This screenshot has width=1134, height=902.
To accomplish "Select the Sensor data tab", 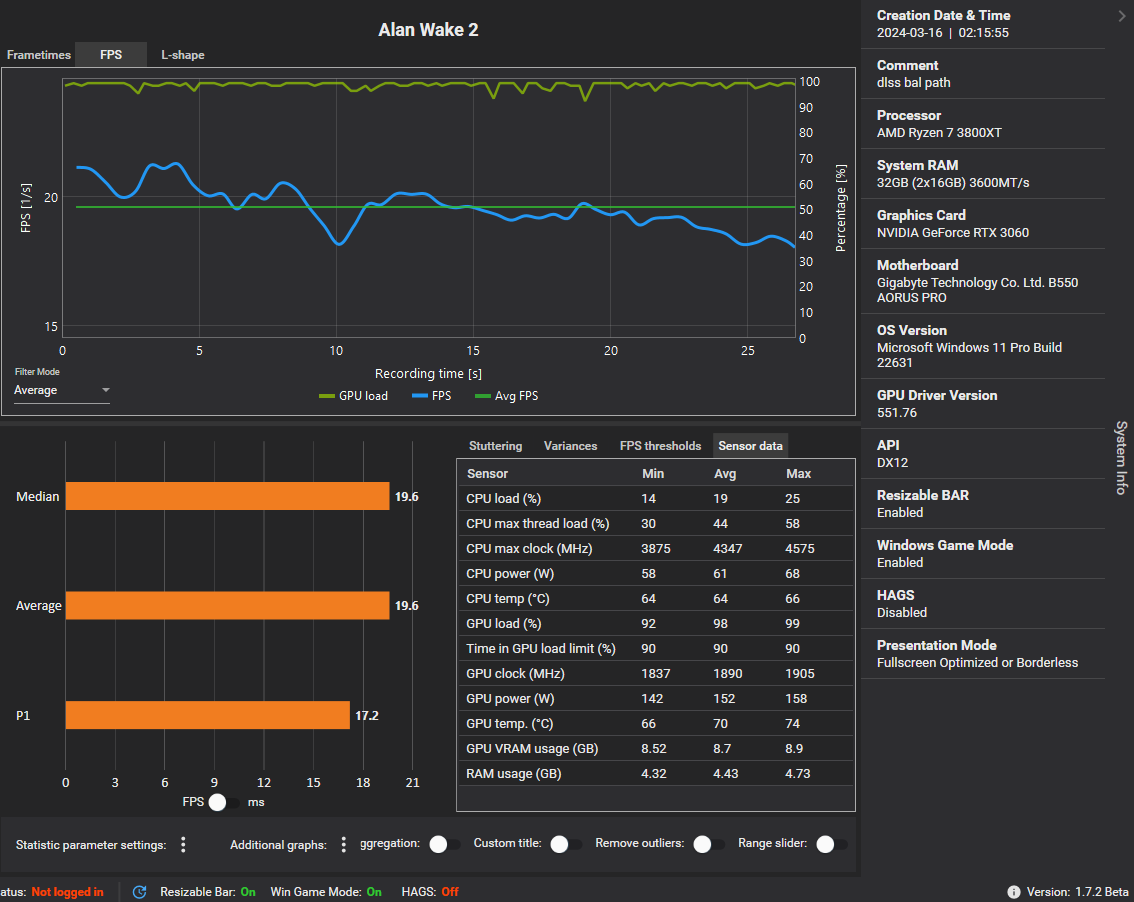I will coord(750,446).
